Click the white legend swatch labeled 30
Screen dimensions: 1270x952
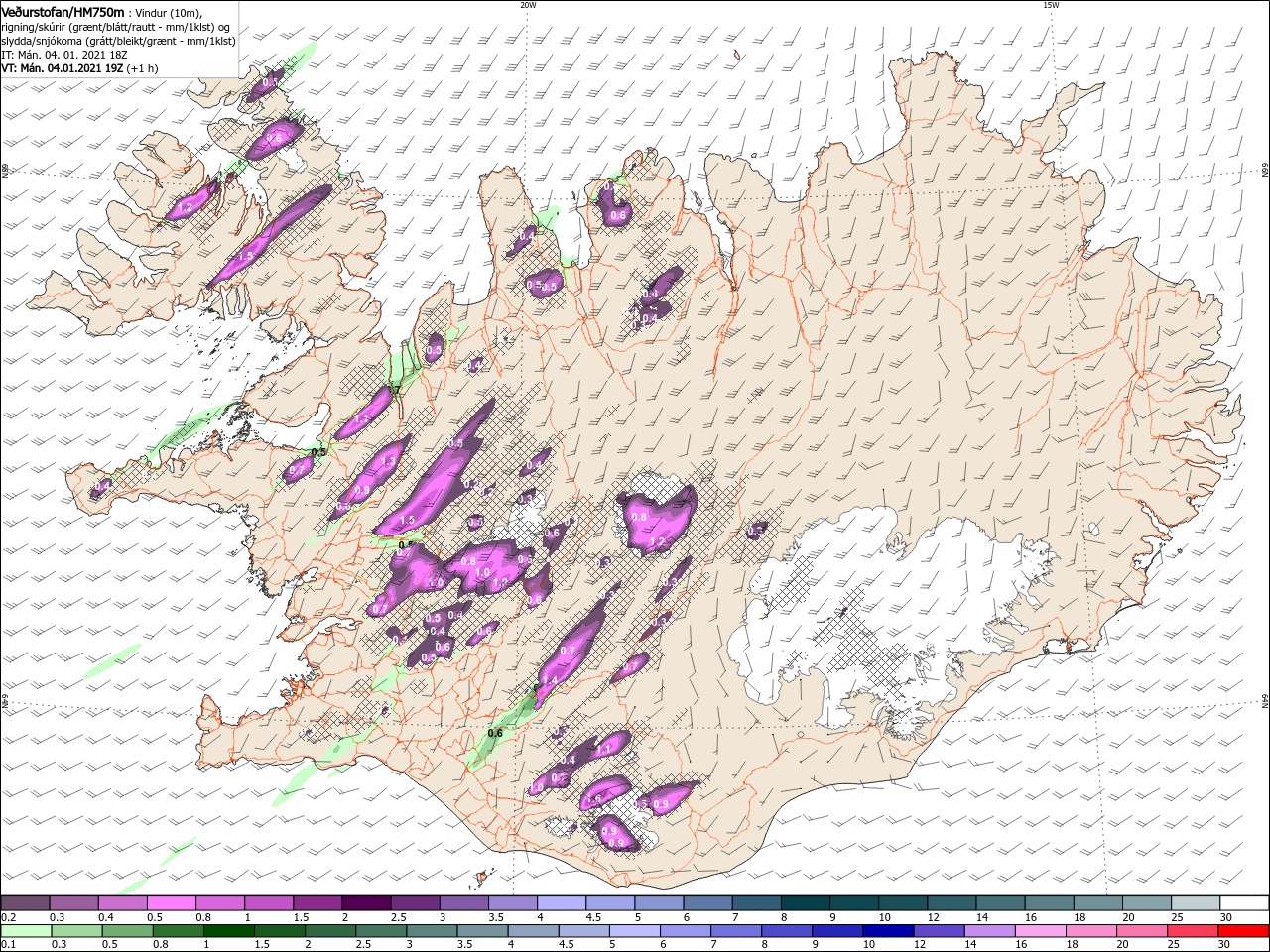coord(1243,903)
